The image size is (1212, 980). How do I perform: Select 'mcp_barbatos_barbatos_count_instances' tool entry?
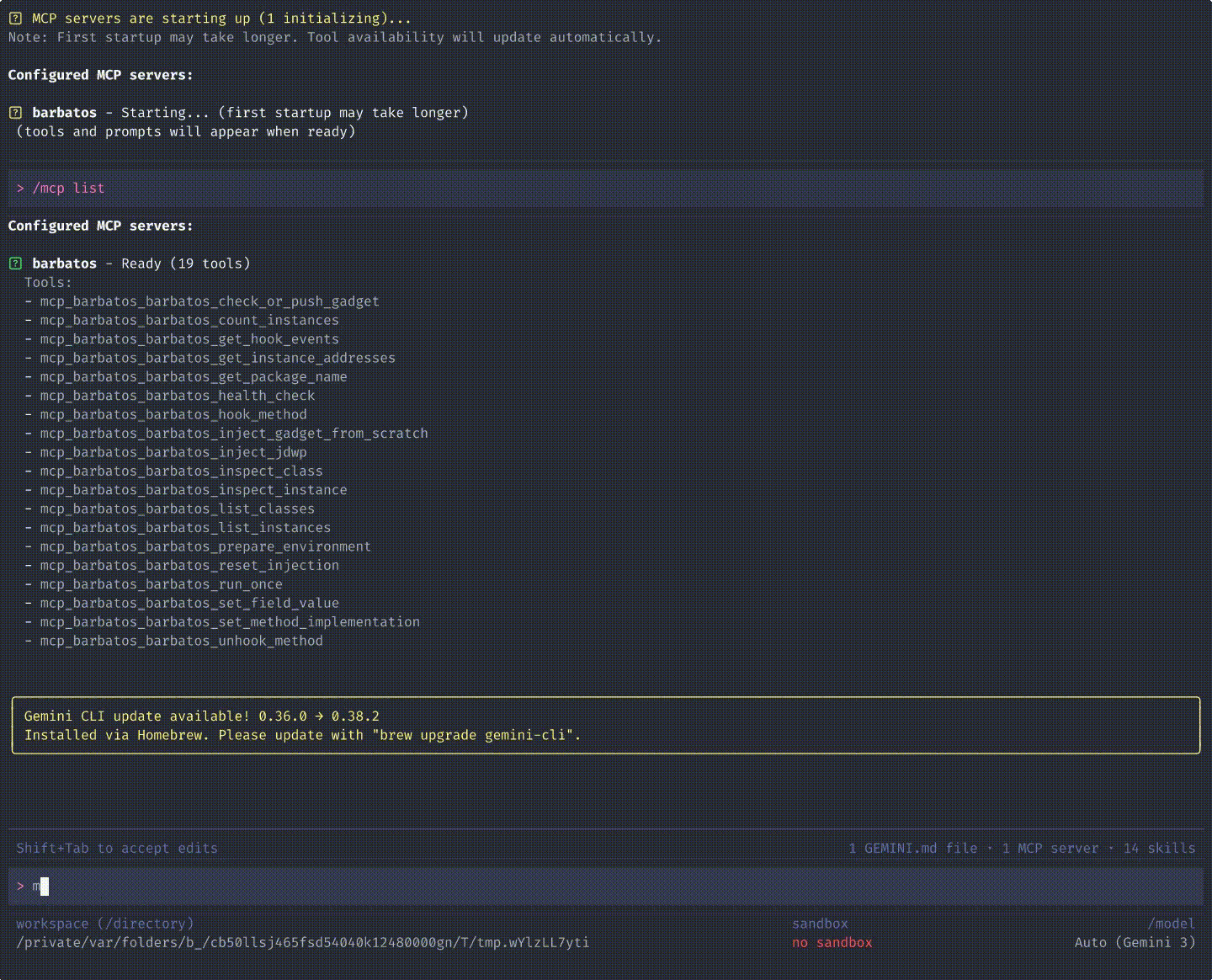click(189, 320)
